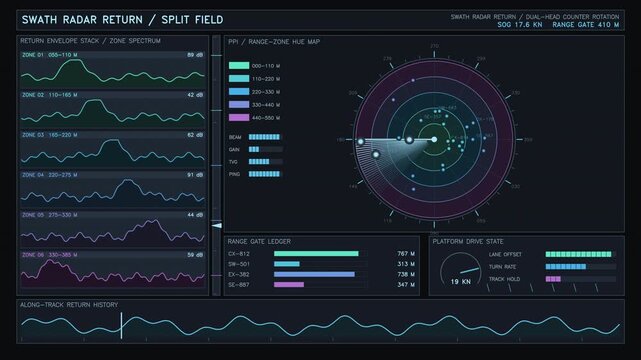
Task: Click the triangular pointer on the vertical zone scale
Action: [x=217, y=226]
